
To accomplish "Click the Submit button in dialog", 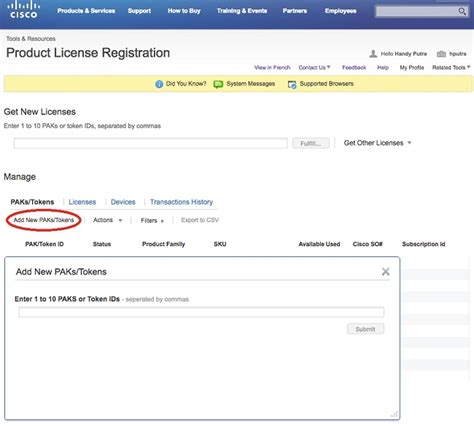I will coord(365,329).
